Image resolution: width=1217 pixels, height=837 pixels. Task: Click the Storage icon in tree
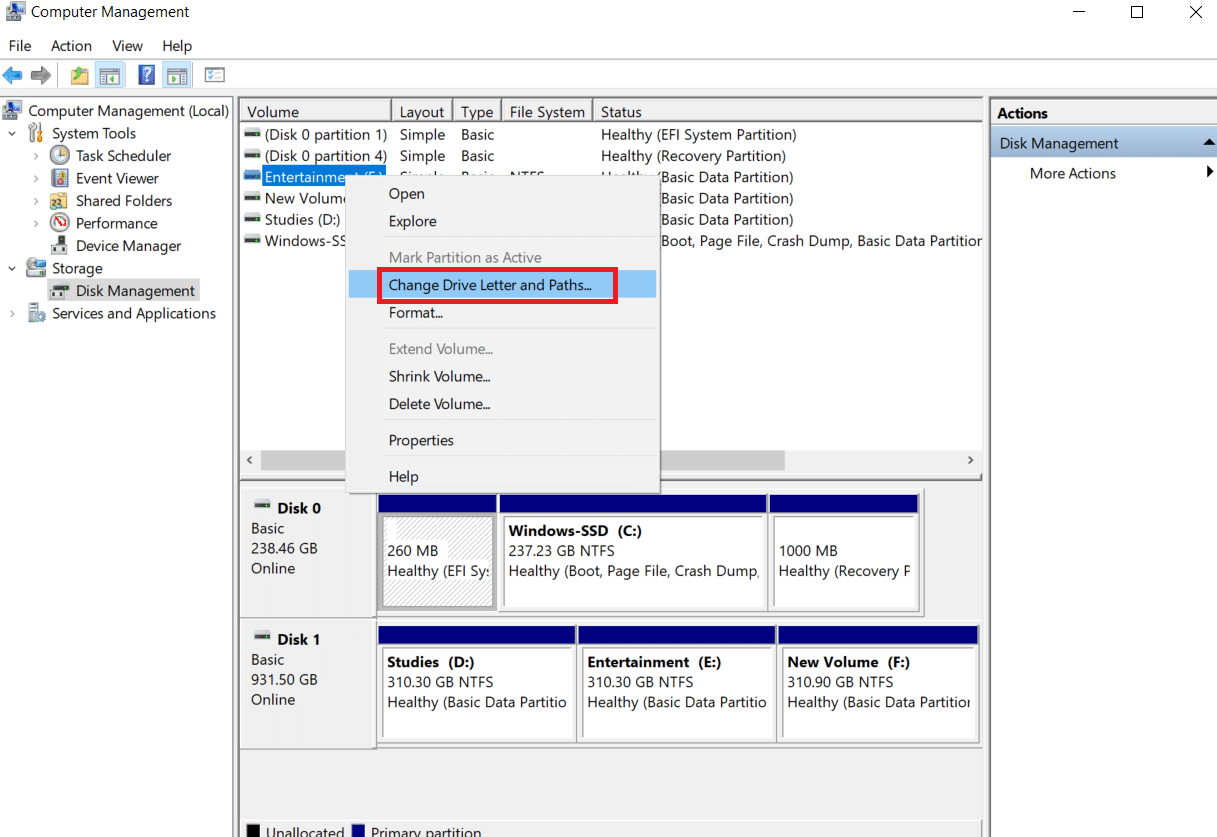tap(36, 268)
